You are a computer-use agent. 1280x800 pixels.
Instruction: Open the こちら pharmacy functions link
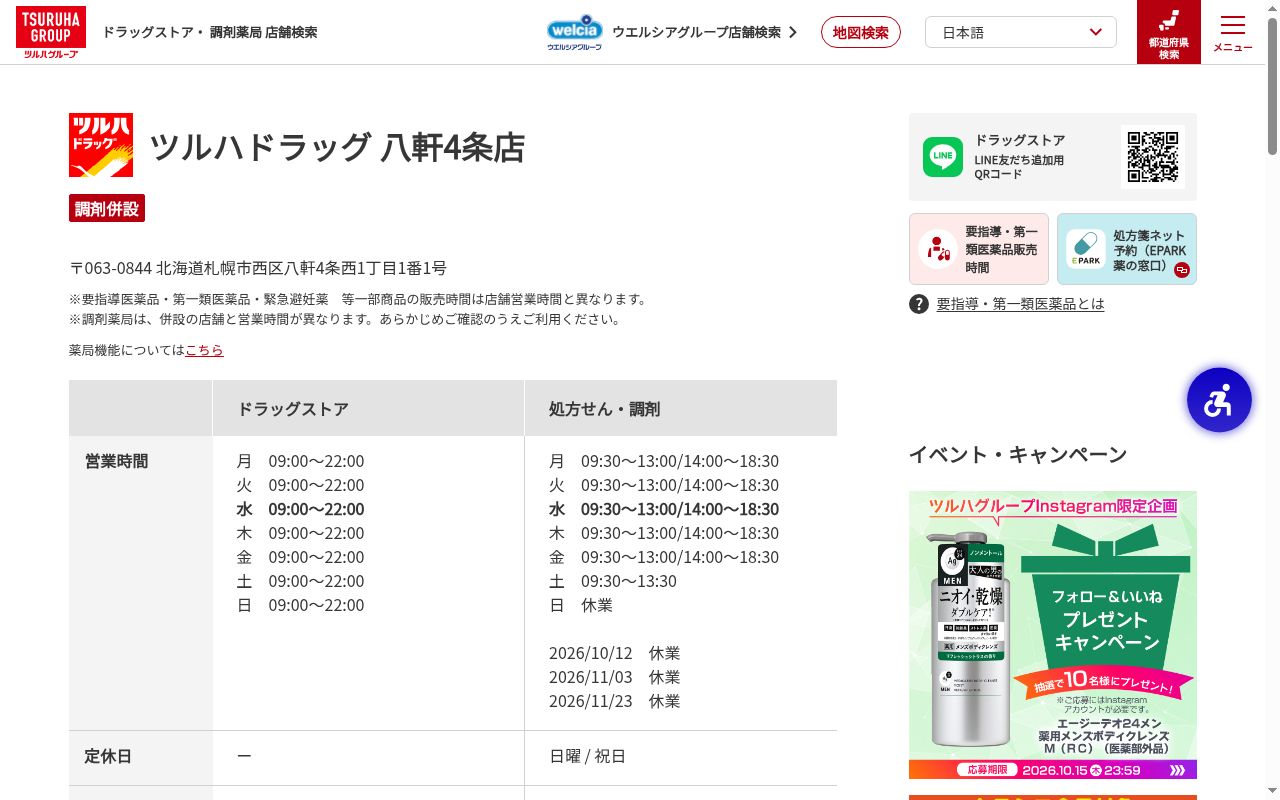click(x=204, y=350)
